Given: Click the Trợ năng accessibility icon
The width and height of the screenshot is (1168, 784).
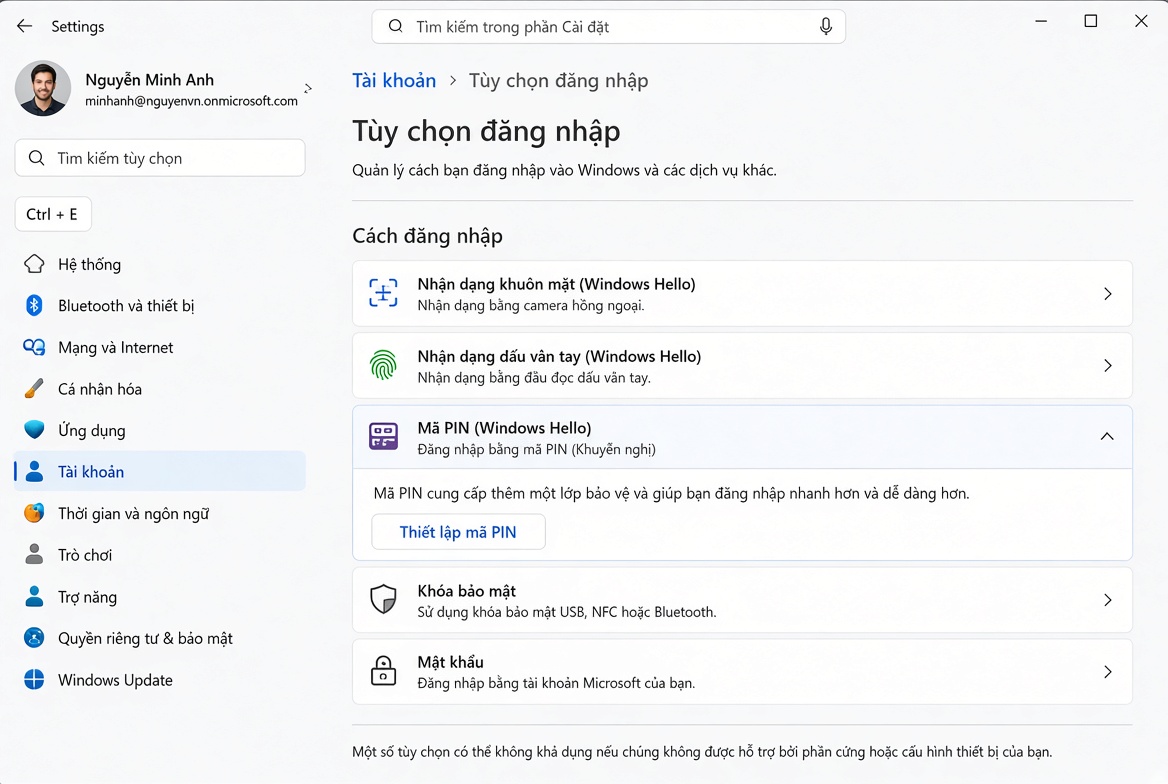Looking at the screenshot, I should point(34,596).
